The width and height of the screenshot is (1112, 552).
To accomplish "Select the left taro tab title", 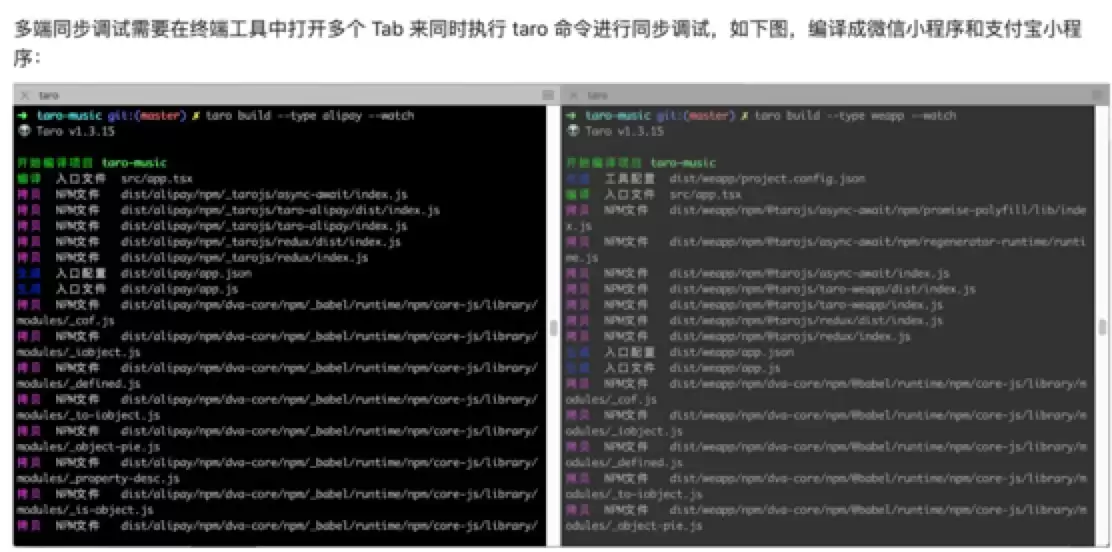I will (48, 95).
